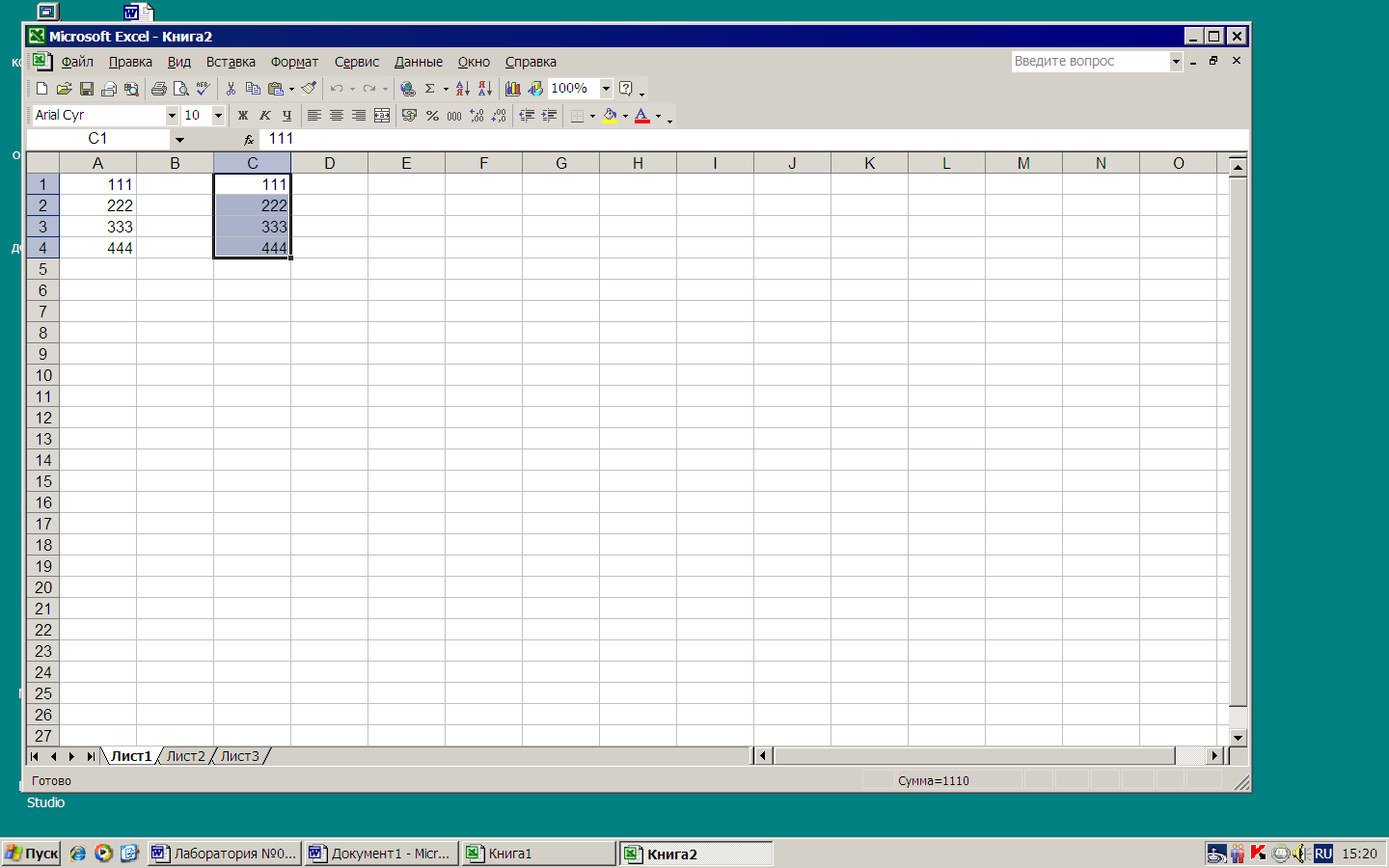The image size is (1389, 868).
Task: Click the Введите вопрос help field
Action: click(1090, 62)
